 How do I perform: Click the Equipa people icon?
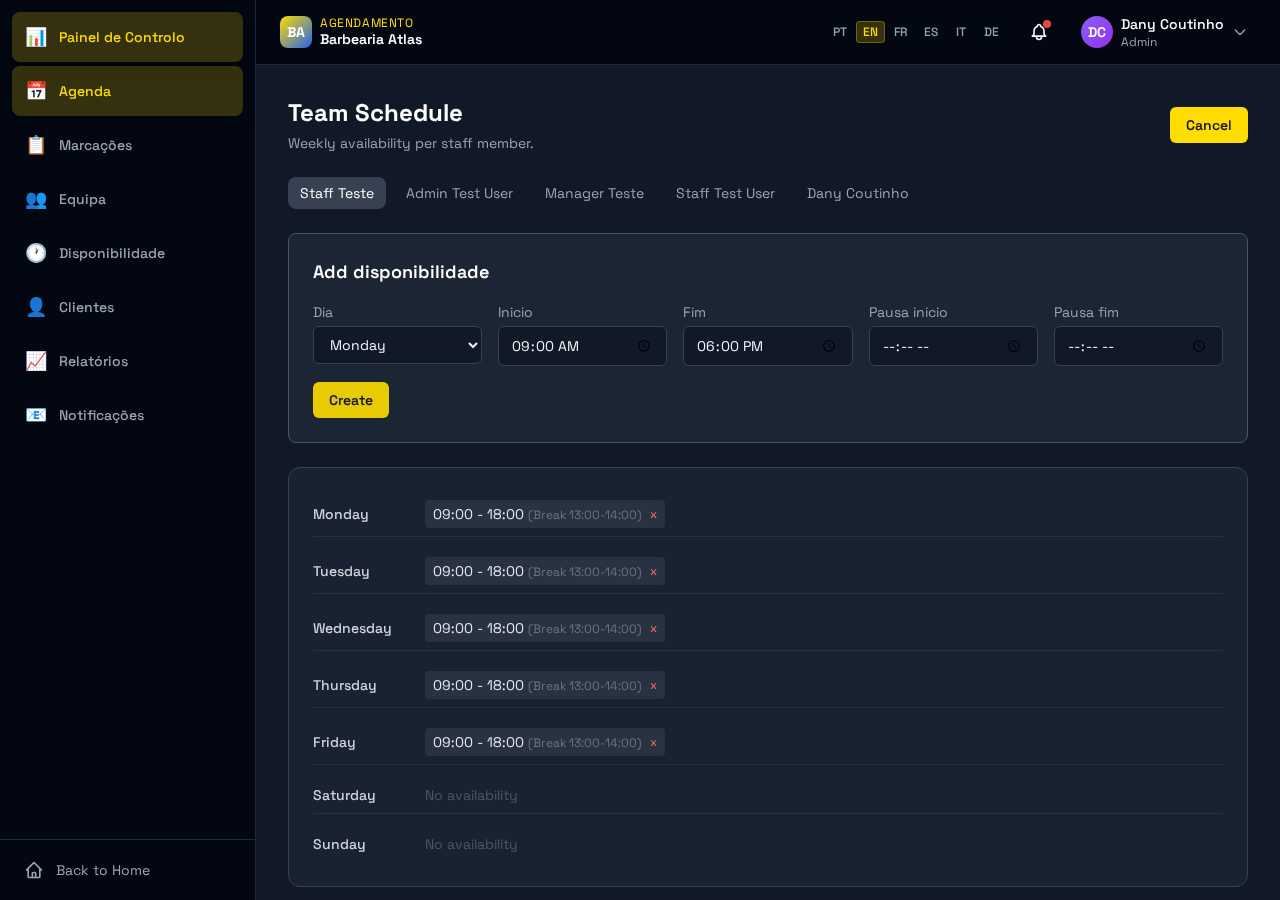[x=36, y=199]
